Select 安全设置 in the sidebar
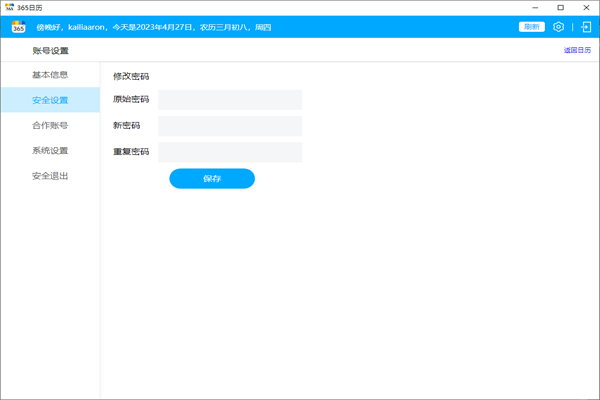600x400 pixels. [x=50, y=100]
